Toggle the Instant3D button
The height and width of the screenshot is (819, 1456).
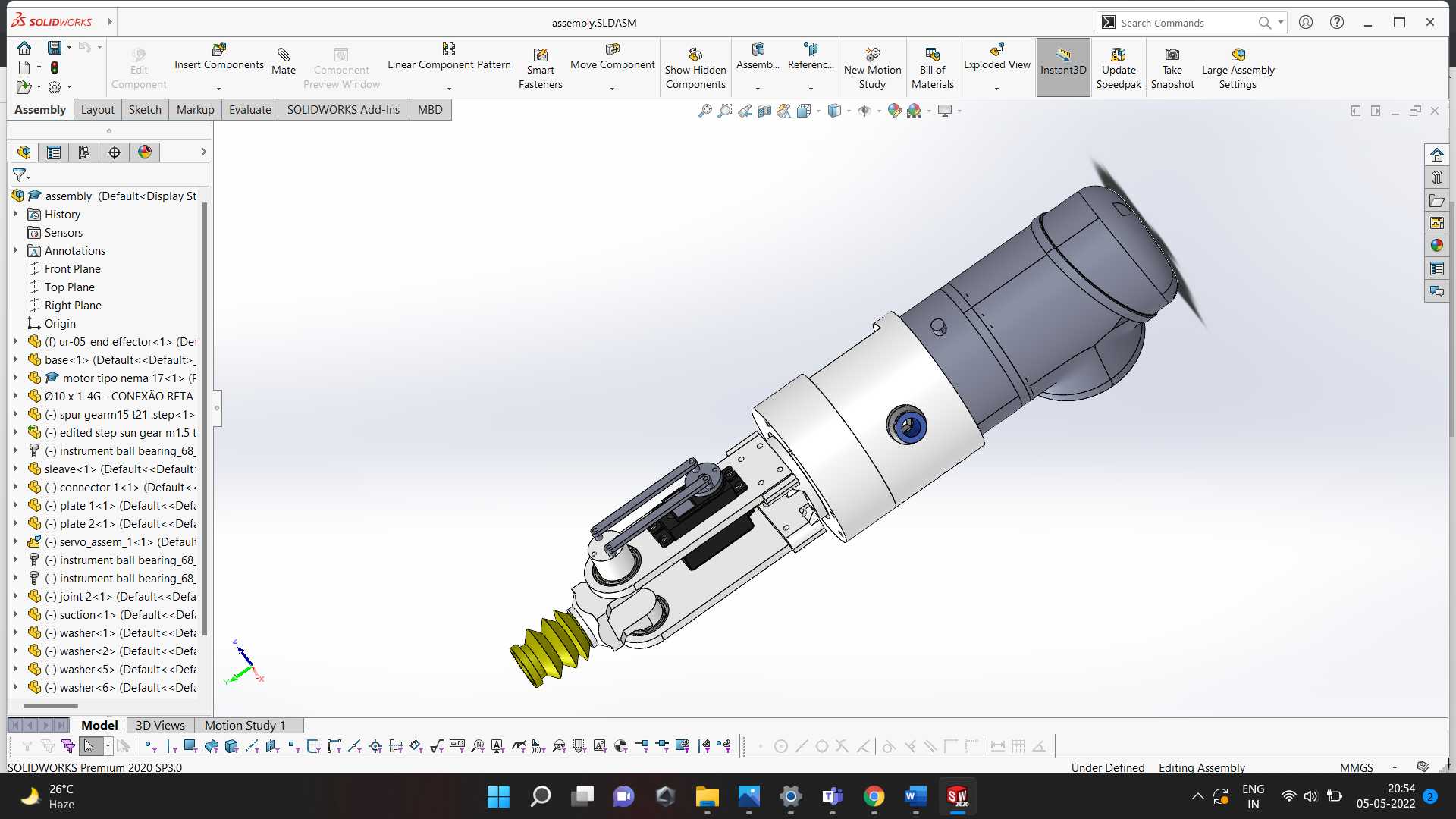click(1063, 67)
